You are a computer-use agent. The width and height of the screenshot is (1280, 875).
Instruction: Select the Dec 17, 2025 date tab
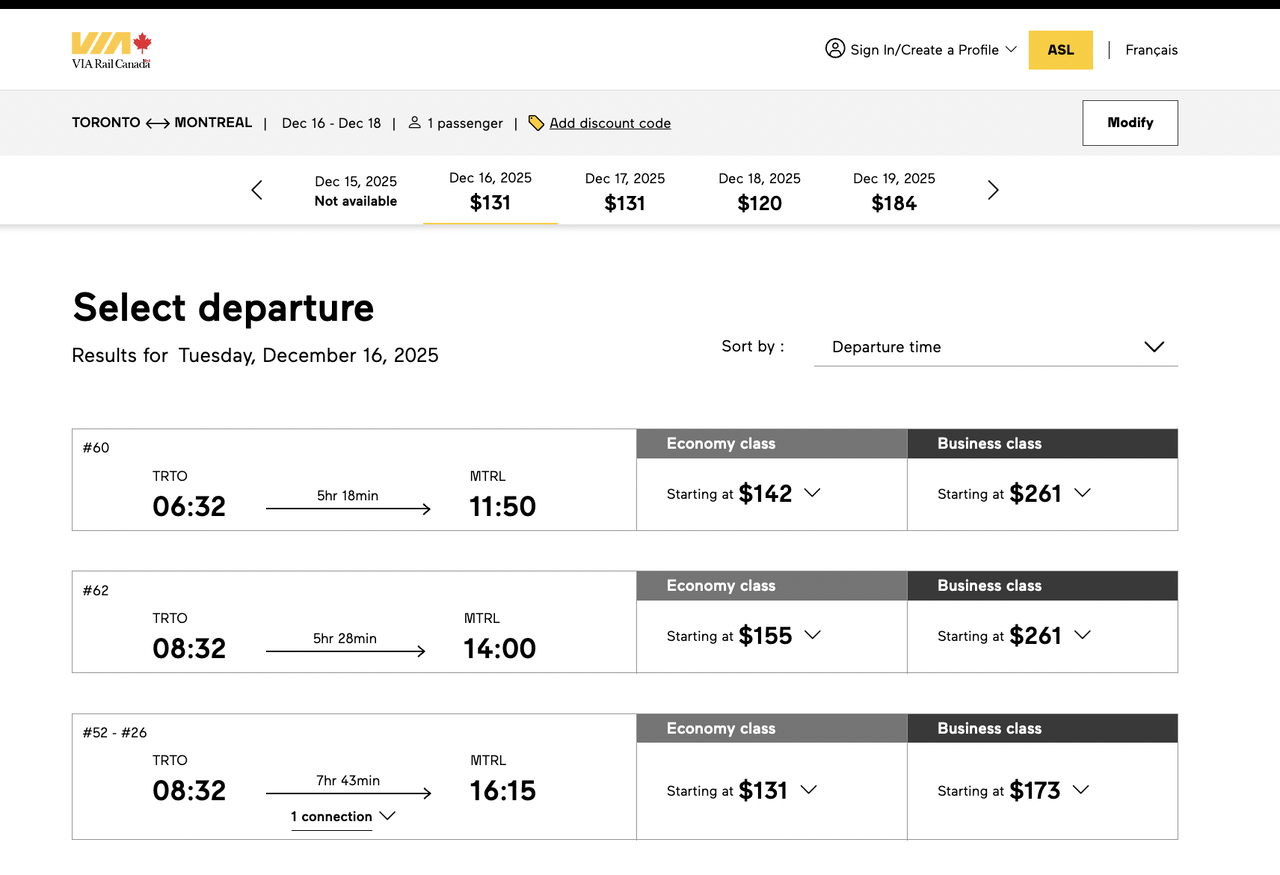tap(625, 191)
